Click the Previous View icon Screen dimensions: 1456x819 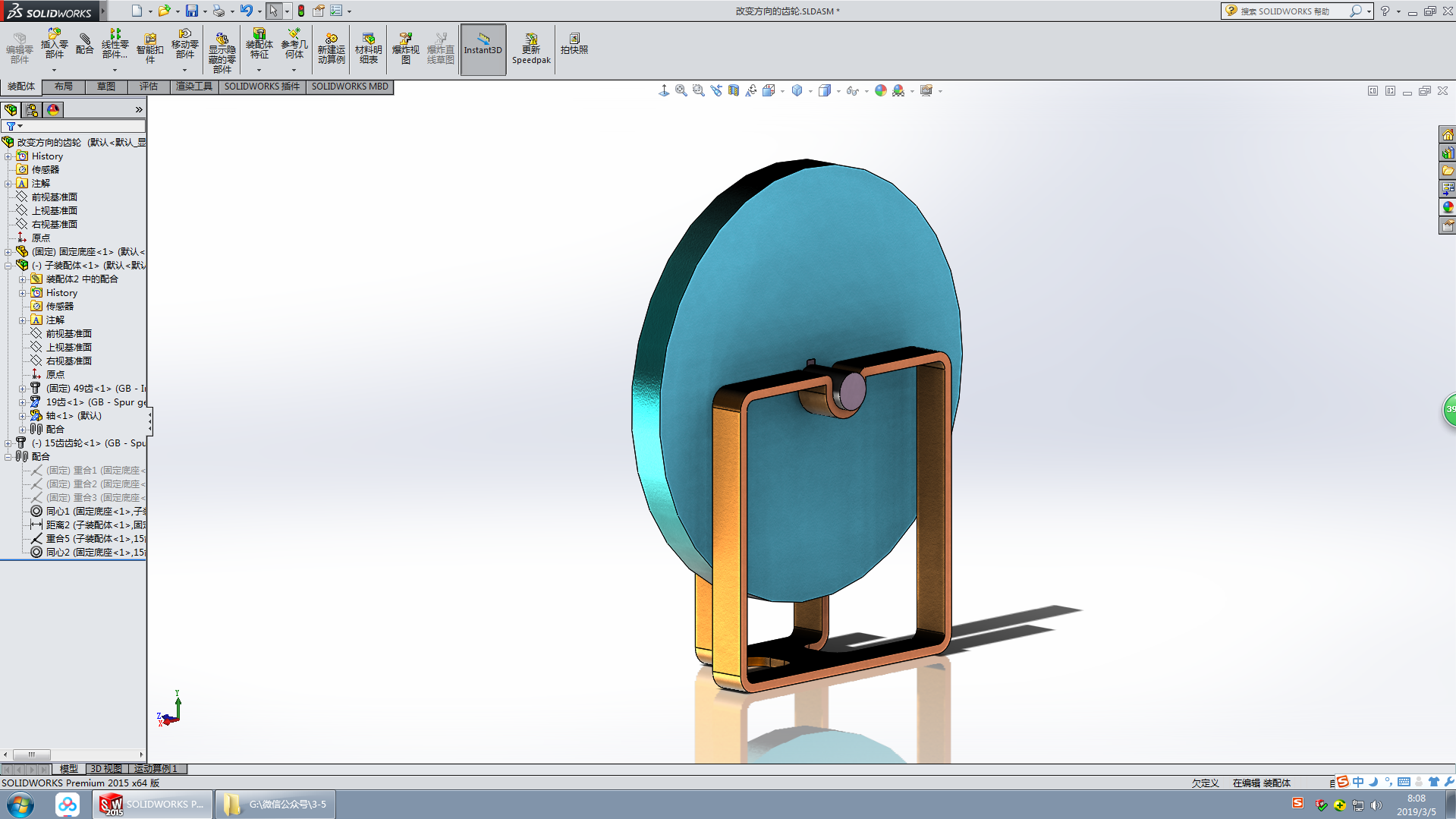pyautogui.click(x=715, y=91)
